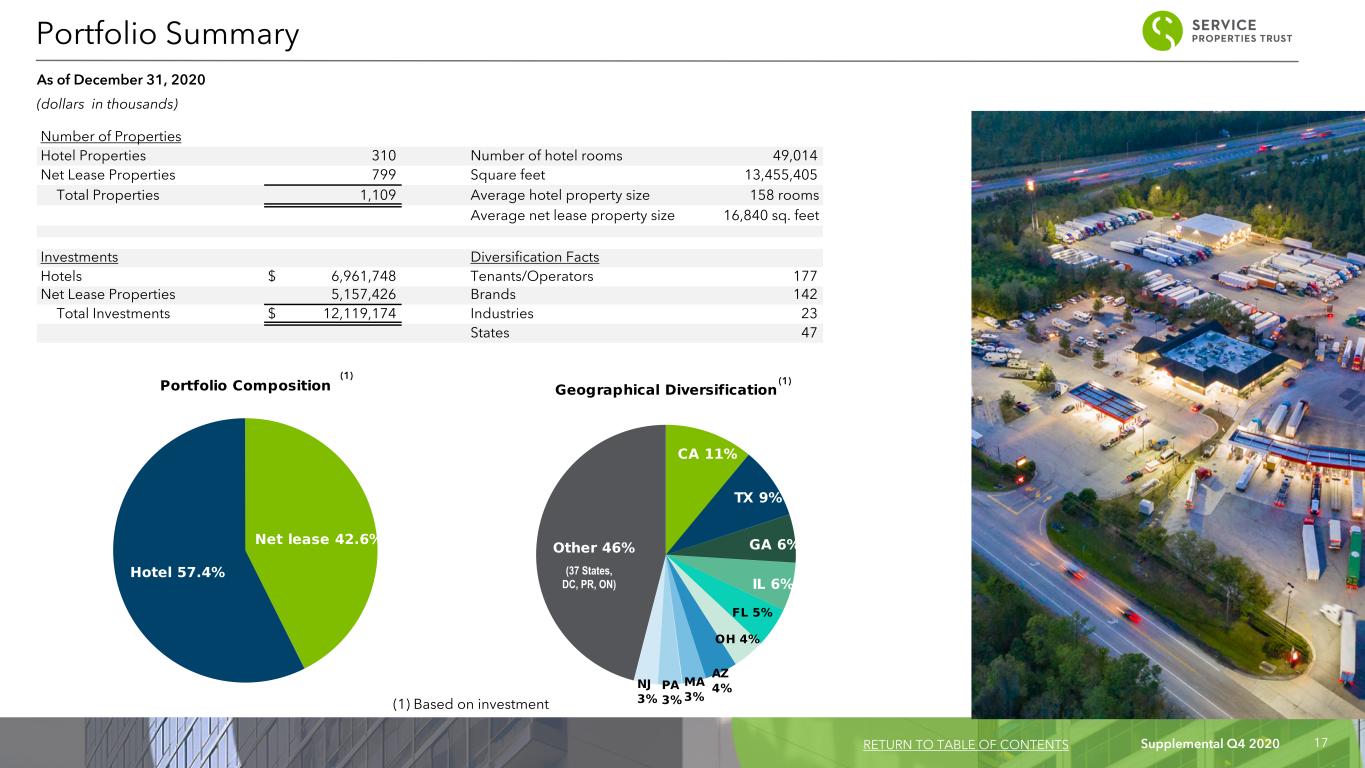The height and width of the screenshot is (768, 1365).
Task: Click the Geographical Diversification chart title
Action: coord(665,390)
